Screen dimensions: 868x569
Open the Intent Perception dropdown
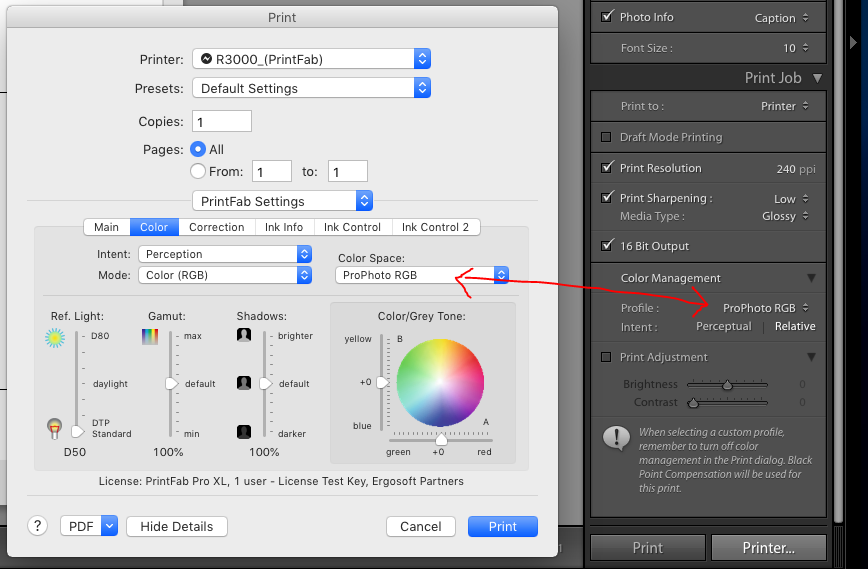point(224,254)
